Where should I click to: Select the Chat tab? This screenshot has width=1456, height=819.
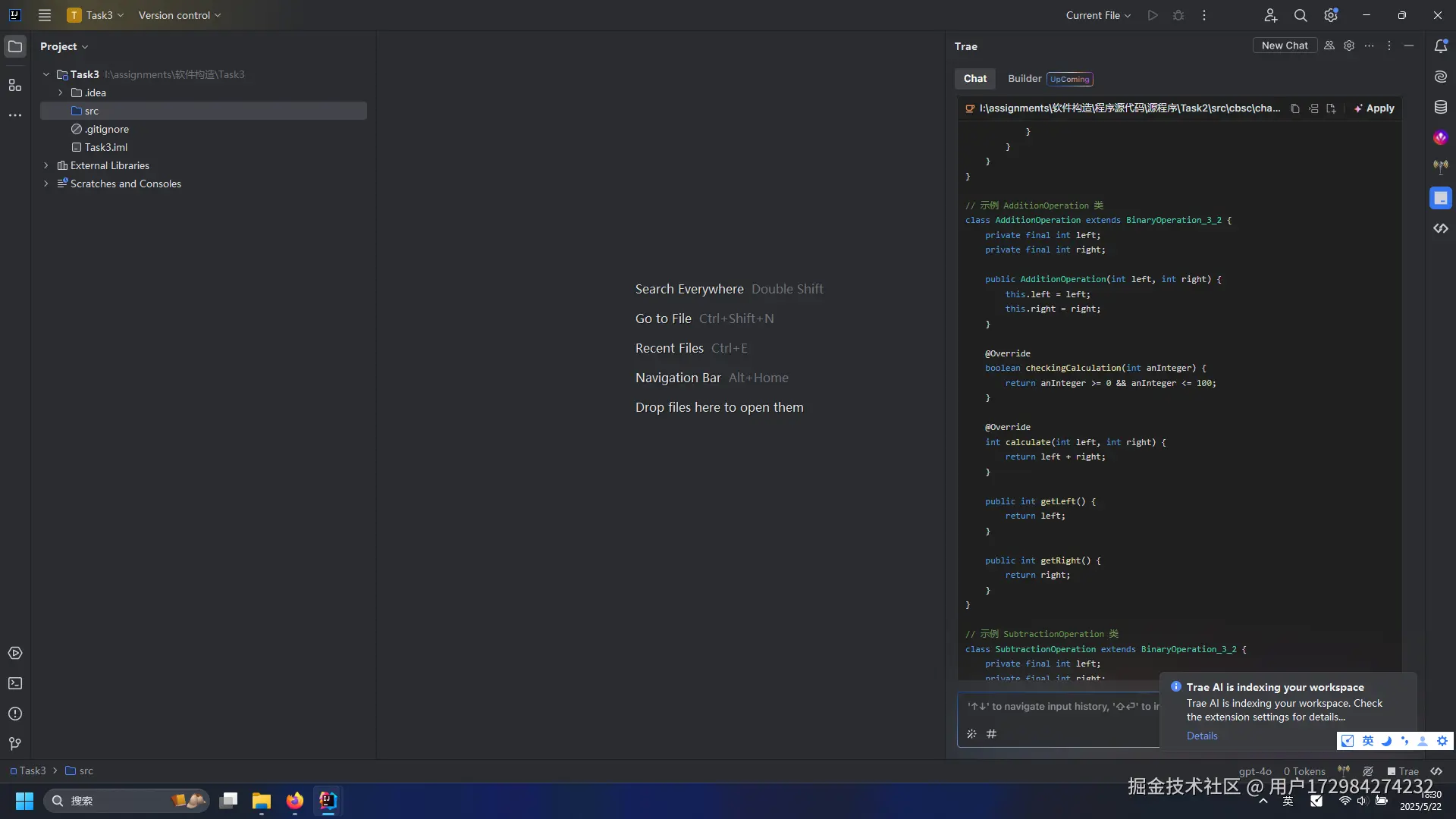point(974,78)
